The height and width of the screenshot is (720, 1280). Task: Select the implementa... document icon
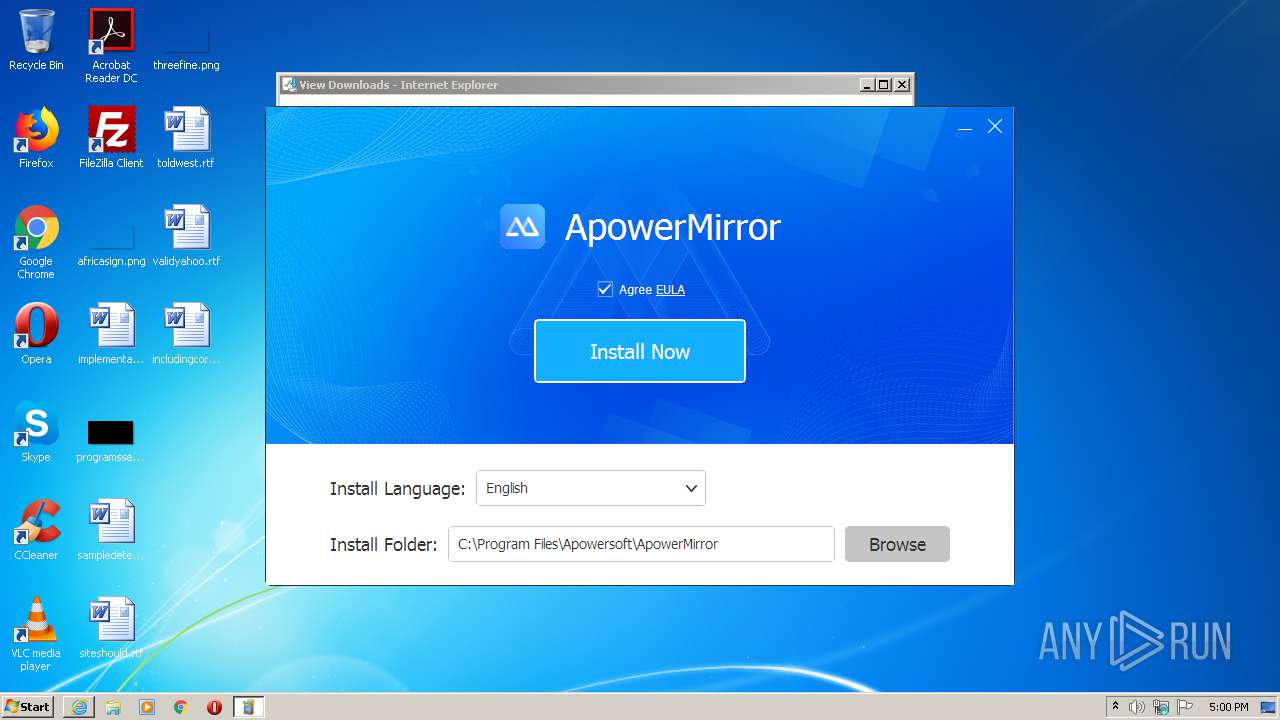111,334
